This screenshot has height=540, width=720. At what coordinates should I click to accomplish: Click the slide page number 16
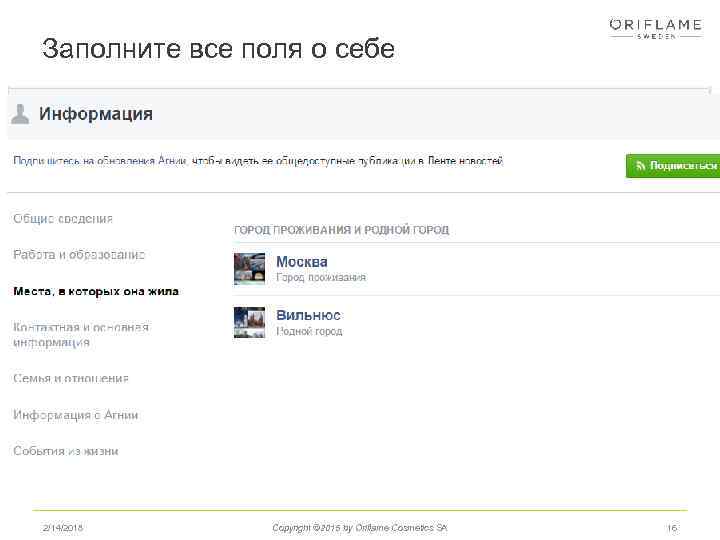point(672,528)
